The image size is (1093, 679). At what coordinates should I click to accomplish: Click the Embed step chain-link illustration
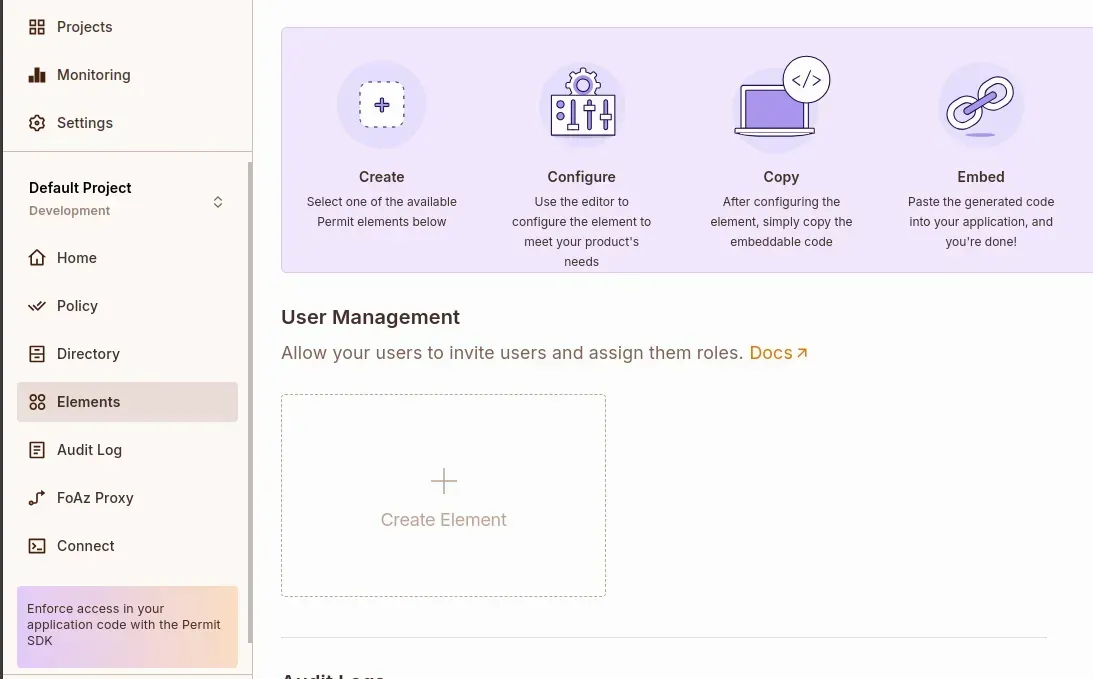click(x=980, y=105)
